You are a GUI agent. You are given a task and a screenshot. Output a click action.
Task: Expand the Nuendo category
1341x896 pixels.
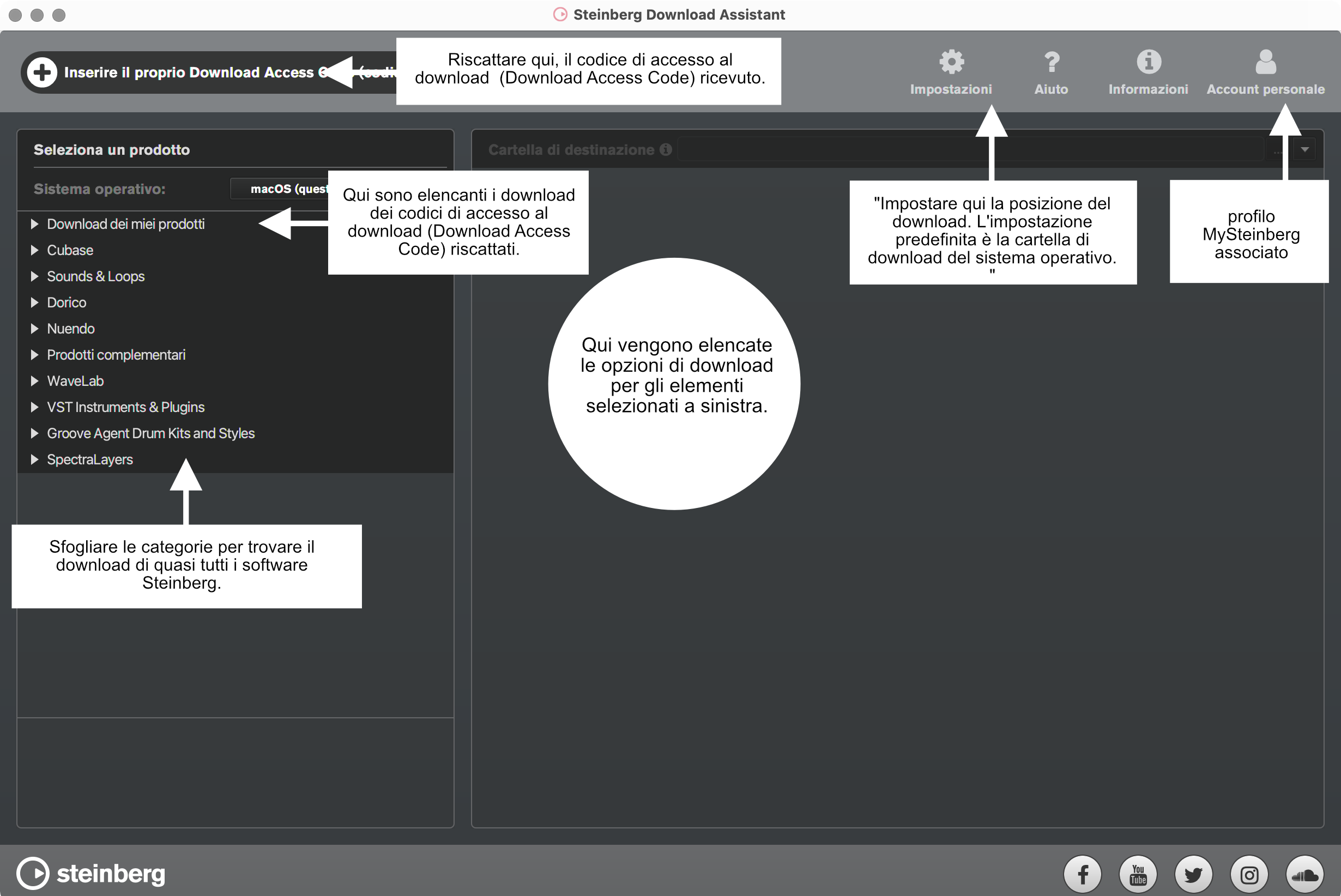(34, 329)
